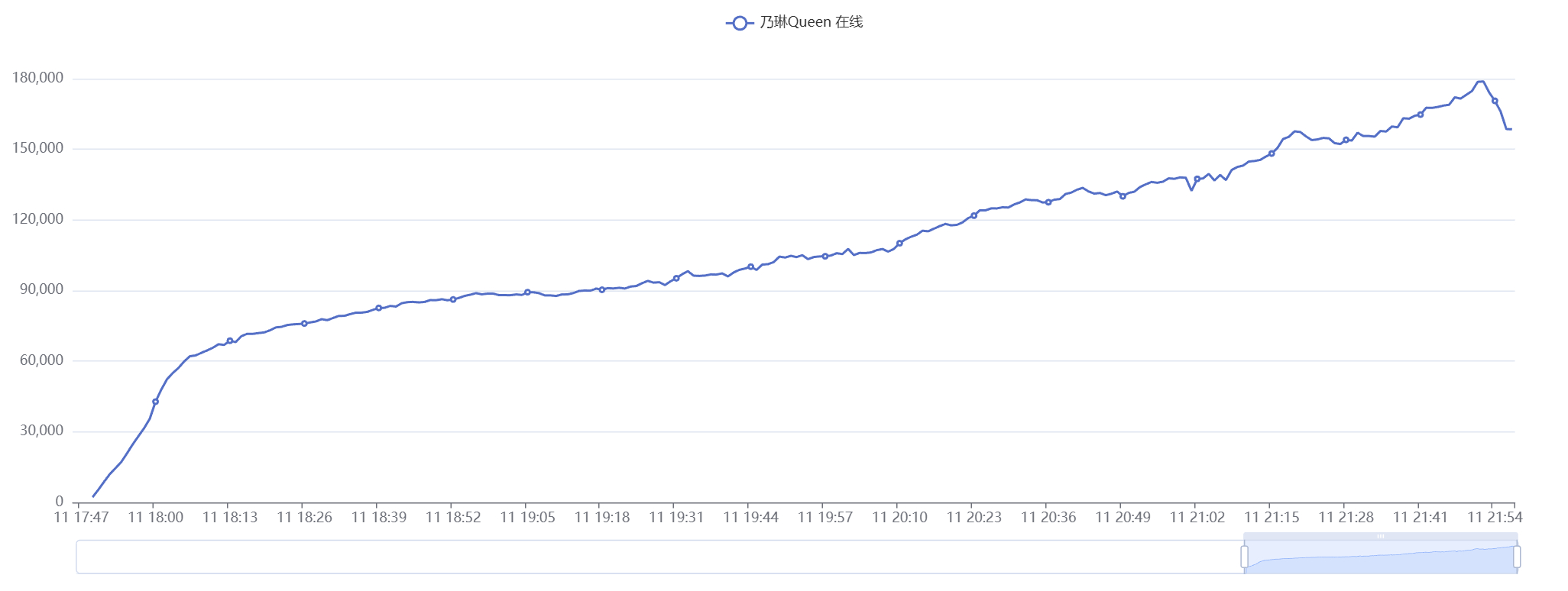Click the left handle of zoom slider

pos(1244,557)
